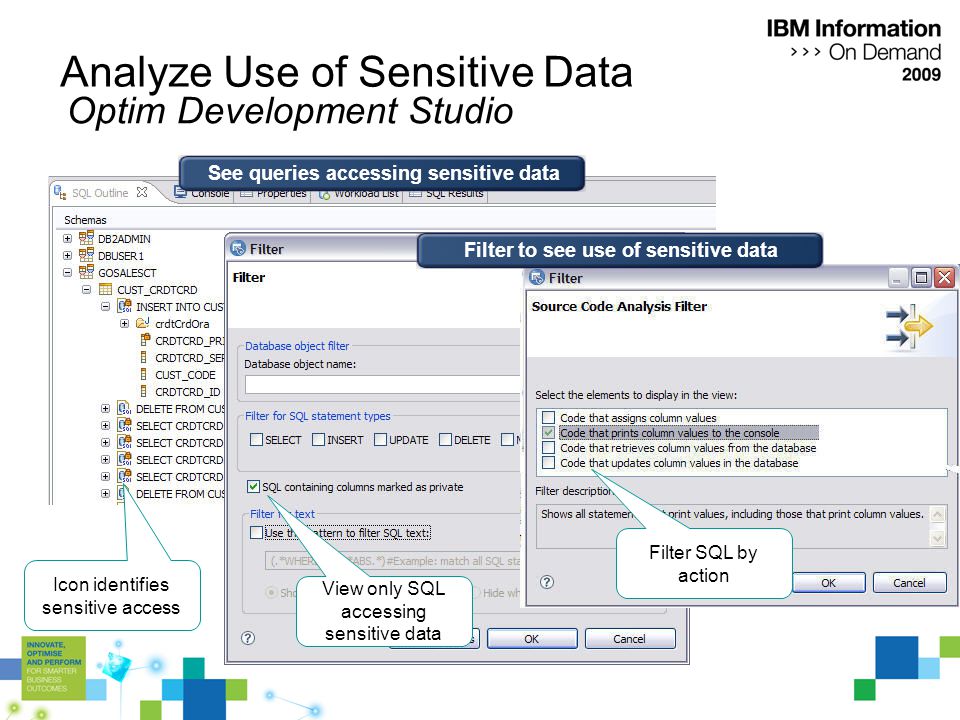Screen dimensions: 960x720
Task: Click the CRDTCRD_ID column icon
Action: tap(143, 391)
